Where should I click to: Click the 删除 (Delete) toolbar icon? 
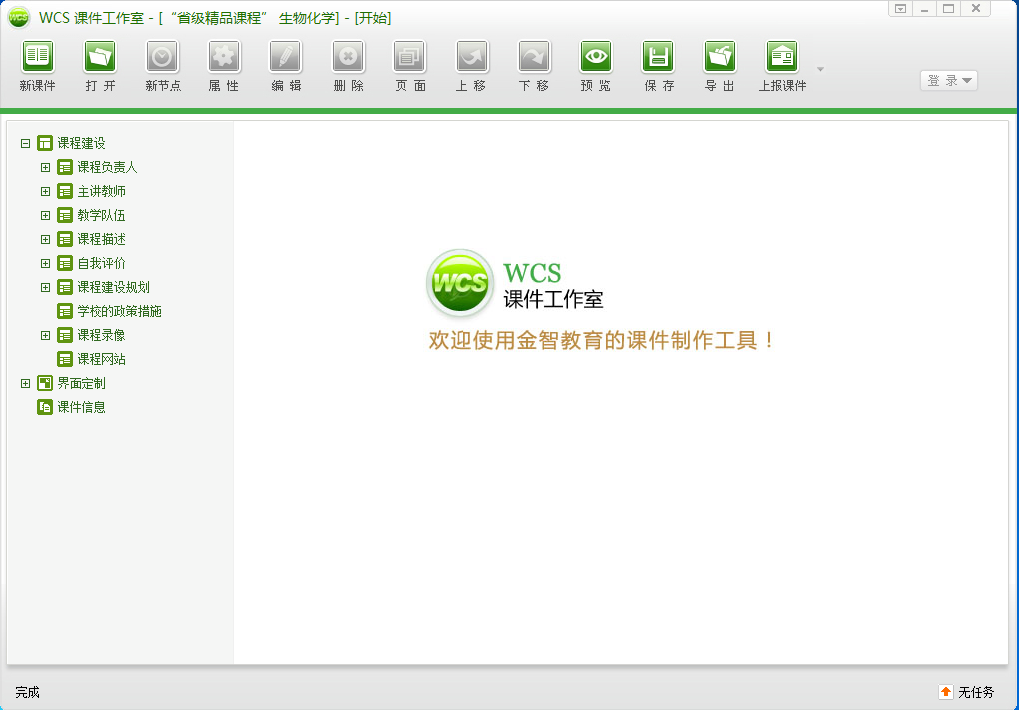point(348,57)
